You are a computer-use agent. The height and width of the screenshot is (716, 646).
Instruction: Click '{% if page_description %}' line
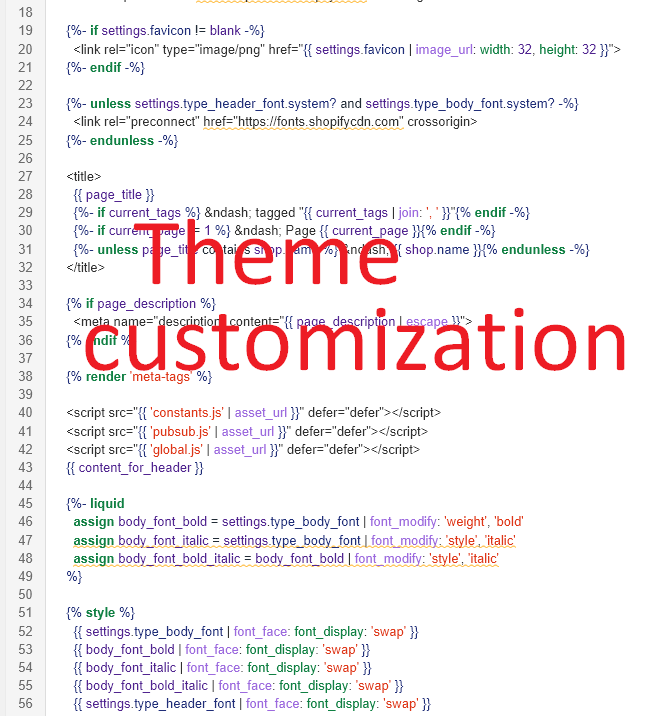(x=141, y=304)
